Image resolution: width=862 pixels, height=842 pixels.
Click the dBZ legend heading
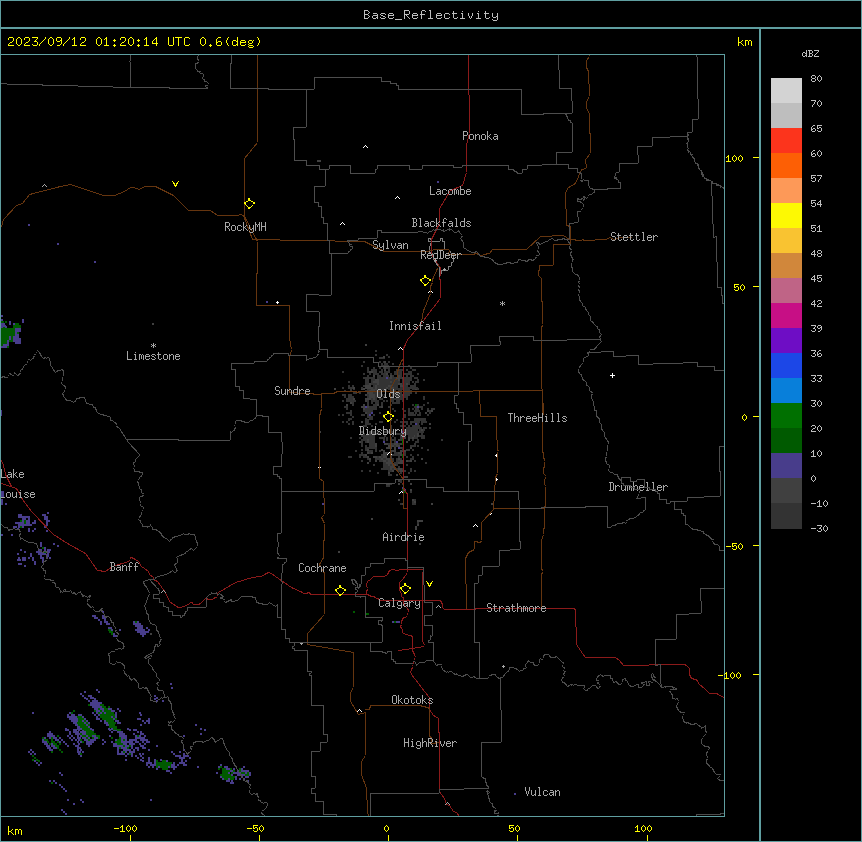point(810,53)
